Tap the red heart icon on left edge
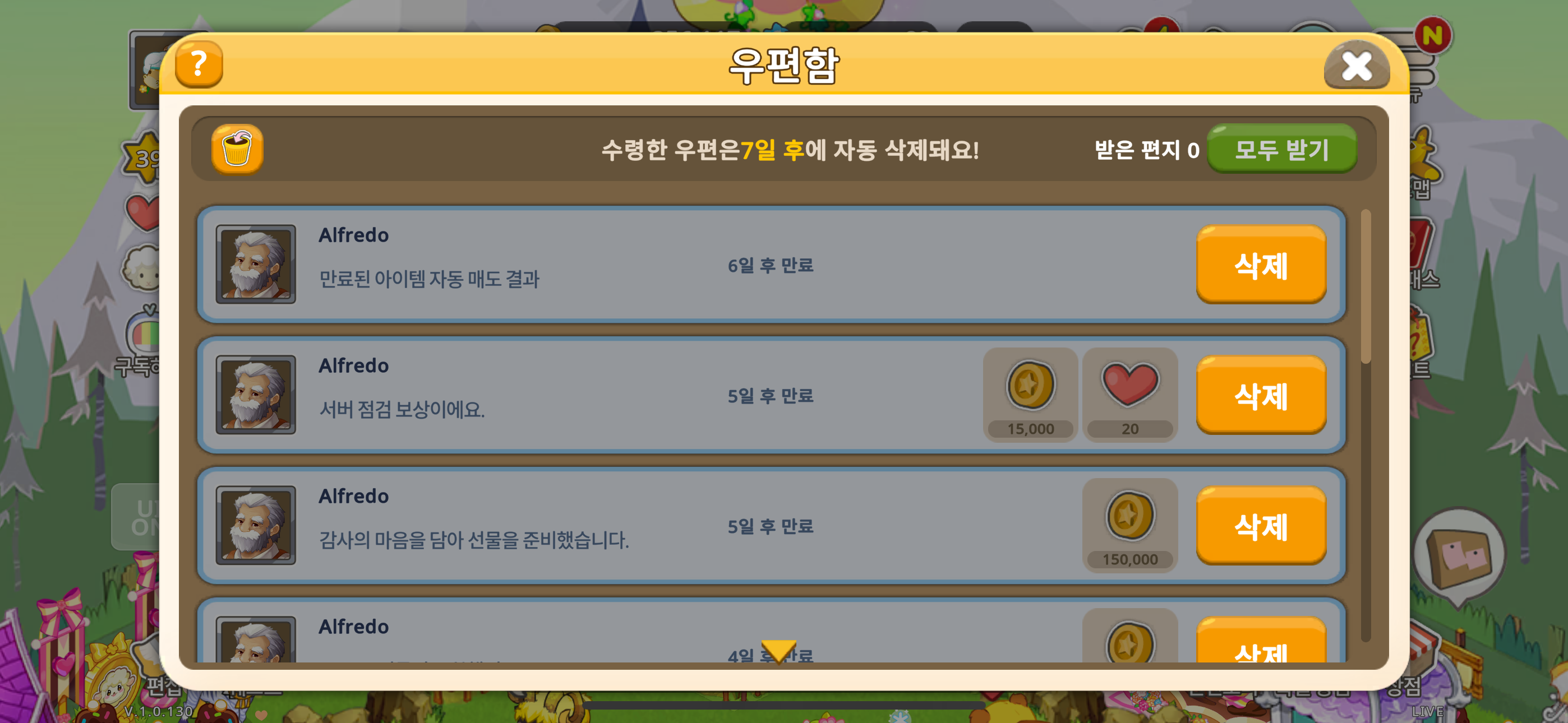The width and height of the screenshot is (1568, 723). [x=142, y=212]
